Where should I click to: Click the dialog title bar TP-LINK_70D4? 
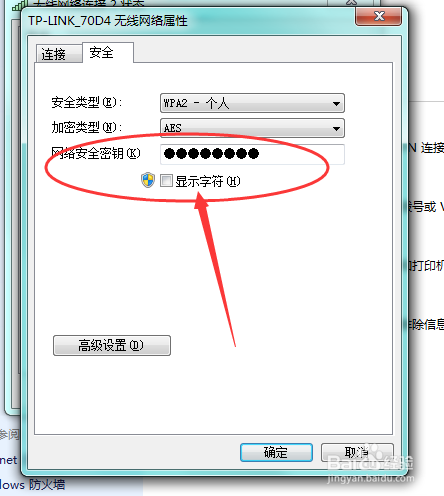click(x=108, y=21)
